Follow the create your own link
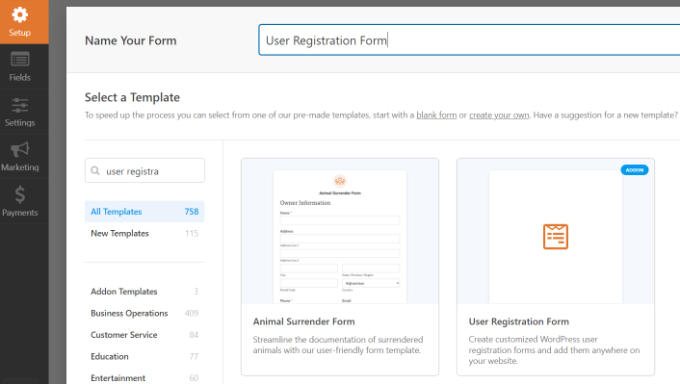680x384 pixels. (x=499, y=115)
